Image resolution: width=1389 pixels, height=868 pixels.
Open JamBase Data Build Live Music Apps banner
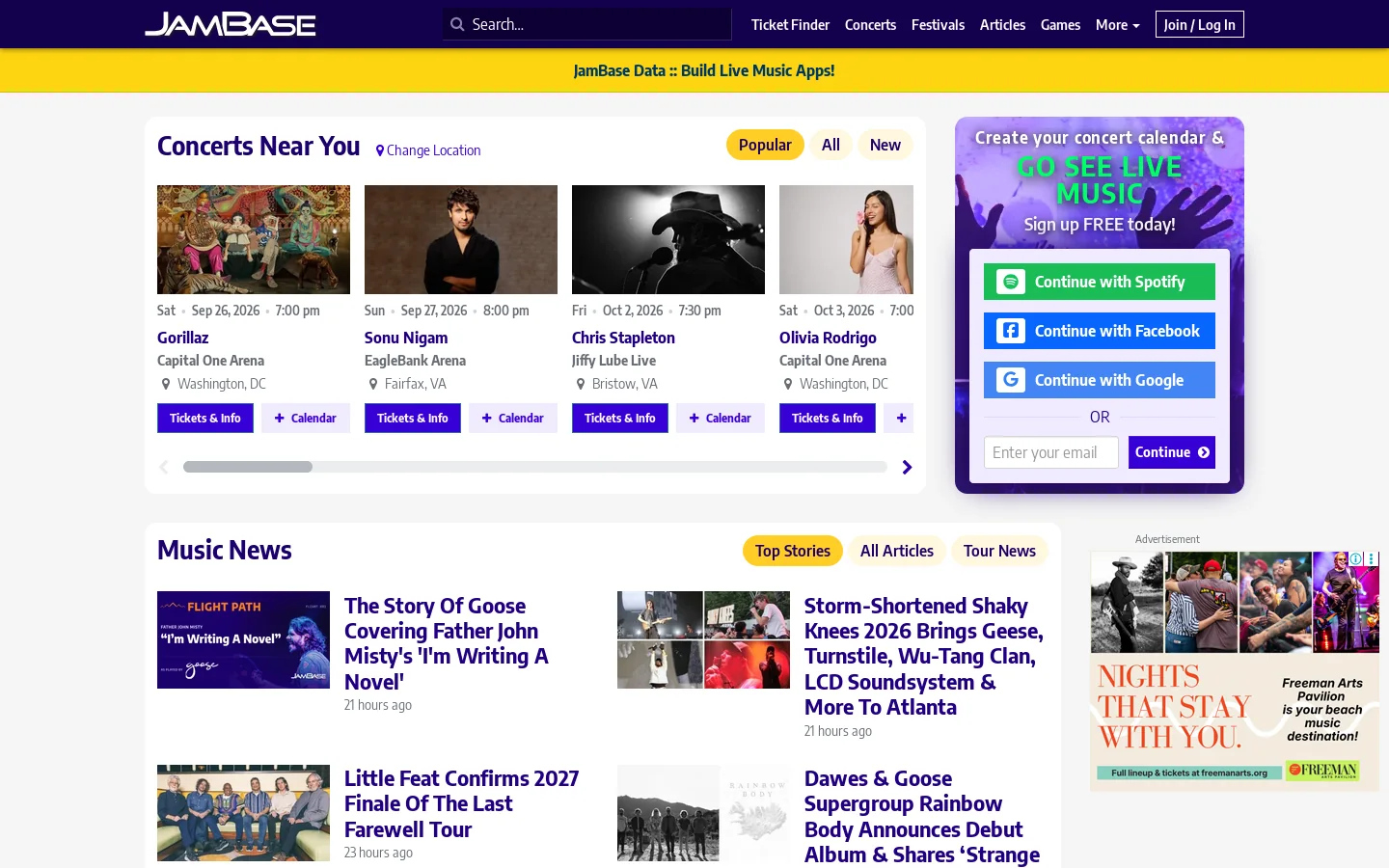click(x=704, y=70)
